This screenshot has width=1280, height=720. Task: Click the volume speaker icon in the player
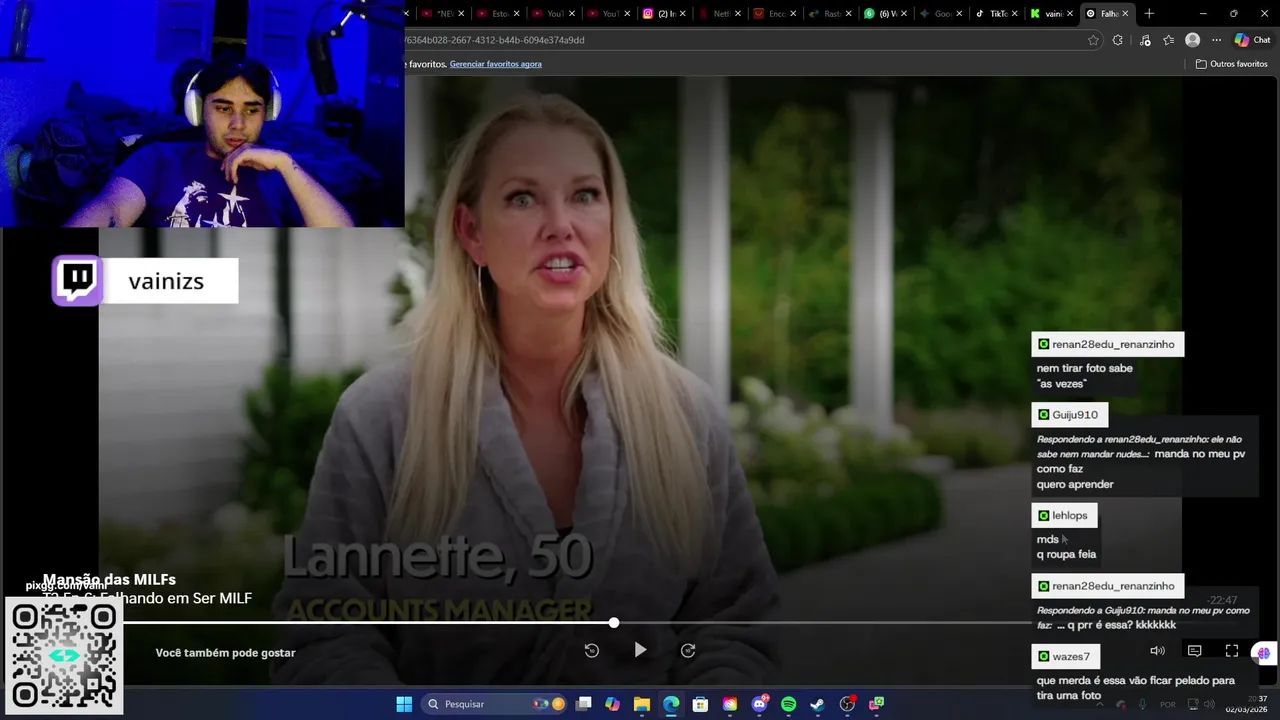click(x=1157, y=651)
